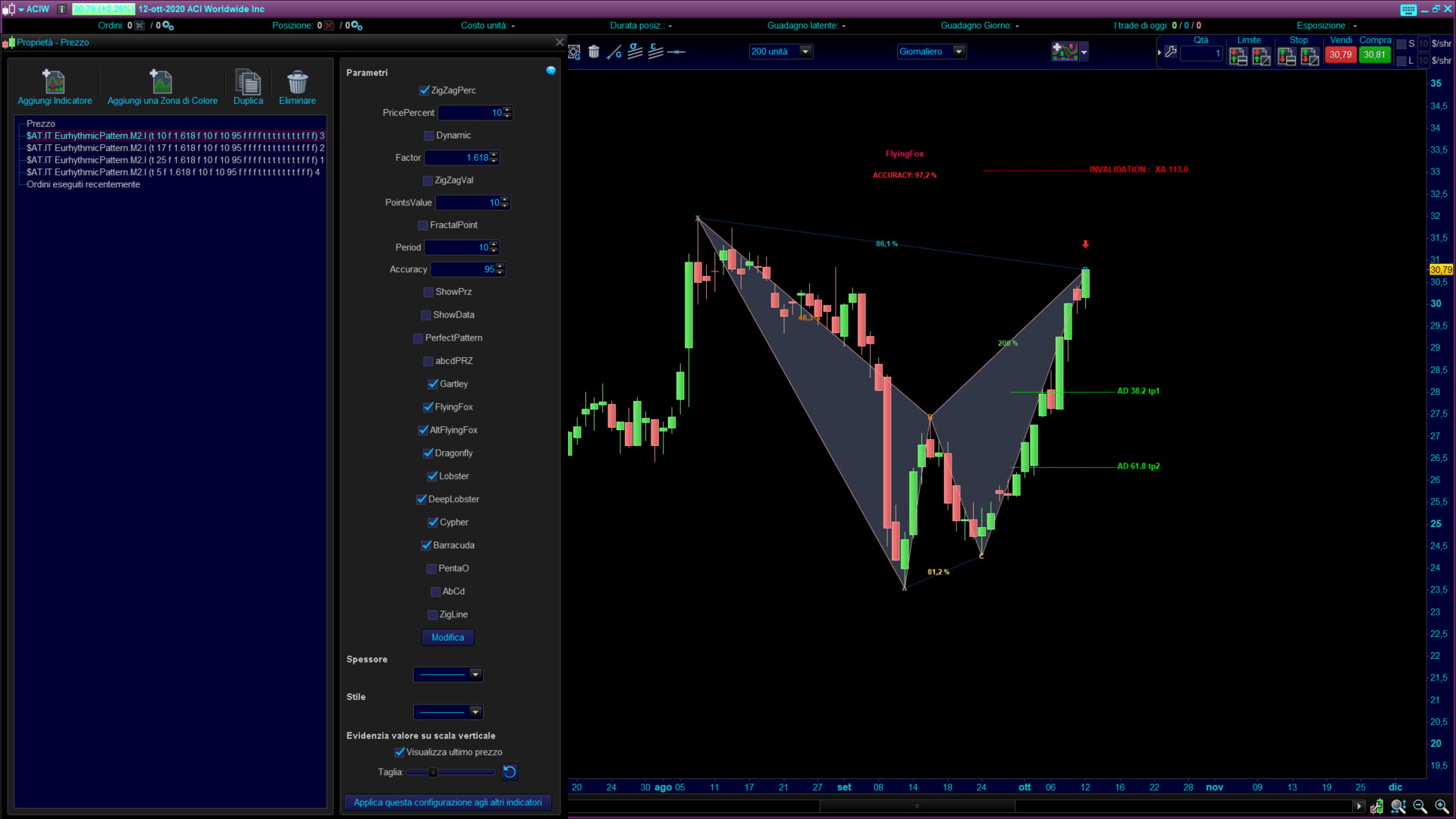Toggle the Visualizza ultimo prezzo checkbox
The width and height of the screenshot is (1456, 819).
pos(400,752)
